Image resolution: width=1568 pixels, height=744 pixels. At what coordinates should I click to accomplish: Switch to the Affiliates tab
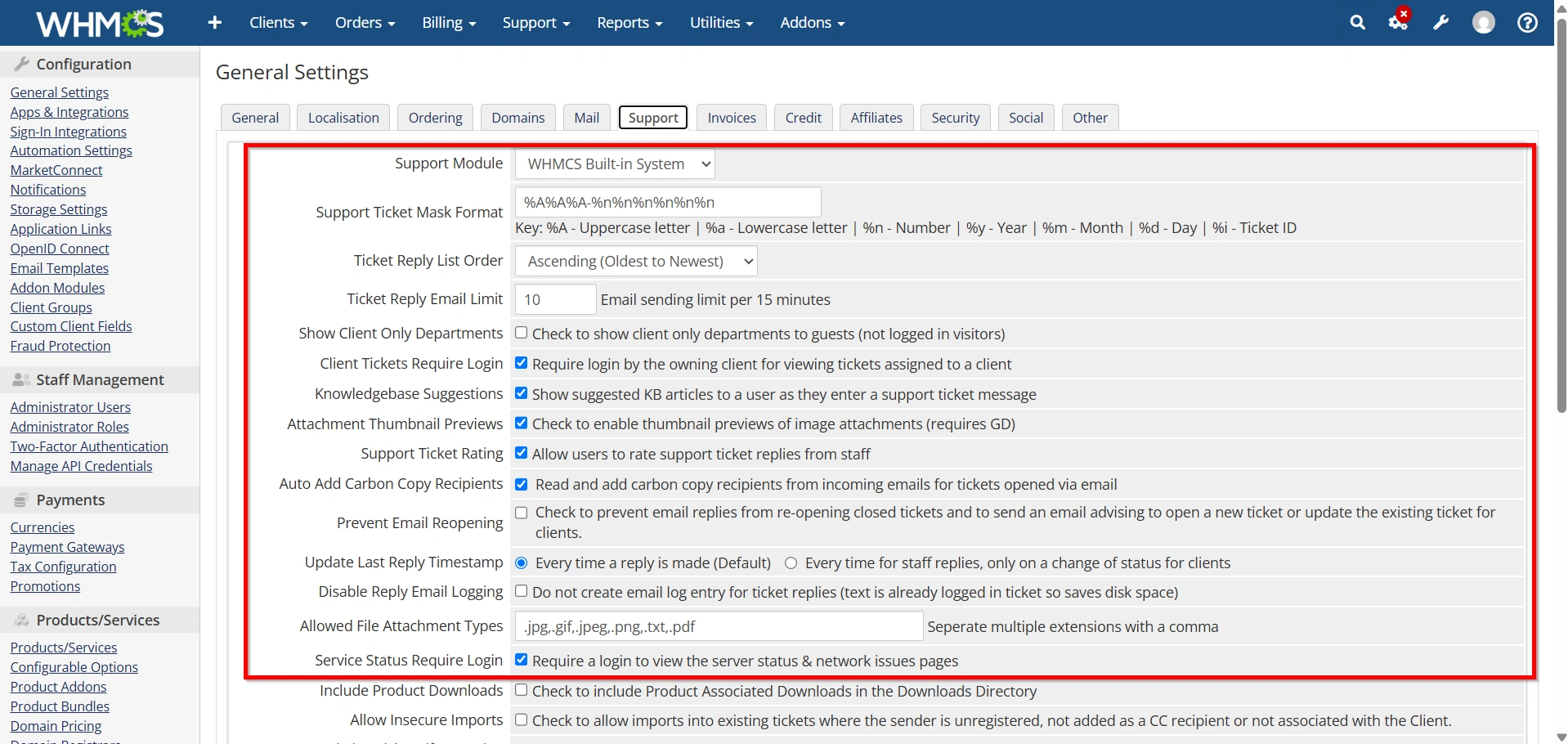coord(876,118)
